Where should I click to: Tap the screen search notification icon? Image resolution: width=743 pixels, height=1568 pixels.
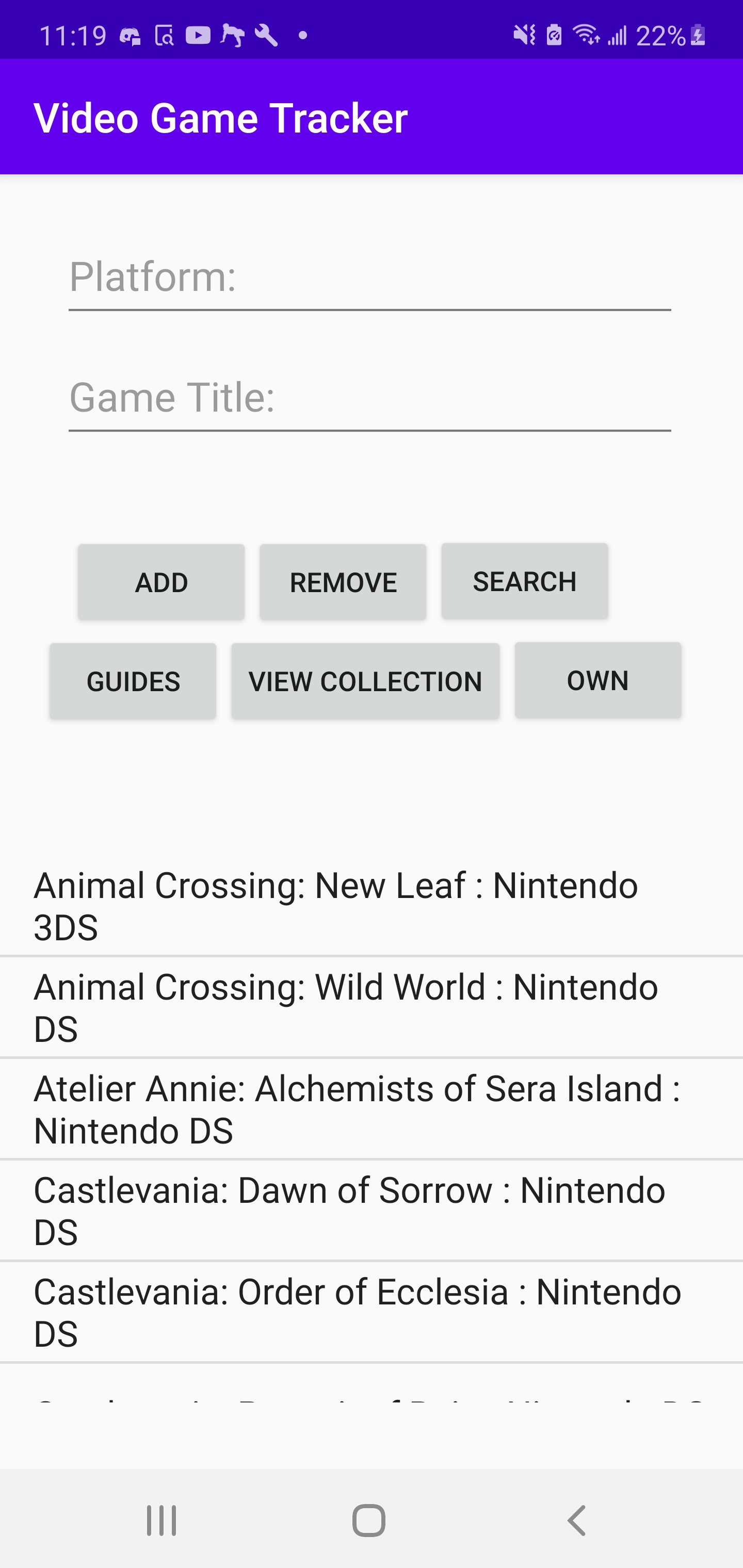[x=164, y=35]
